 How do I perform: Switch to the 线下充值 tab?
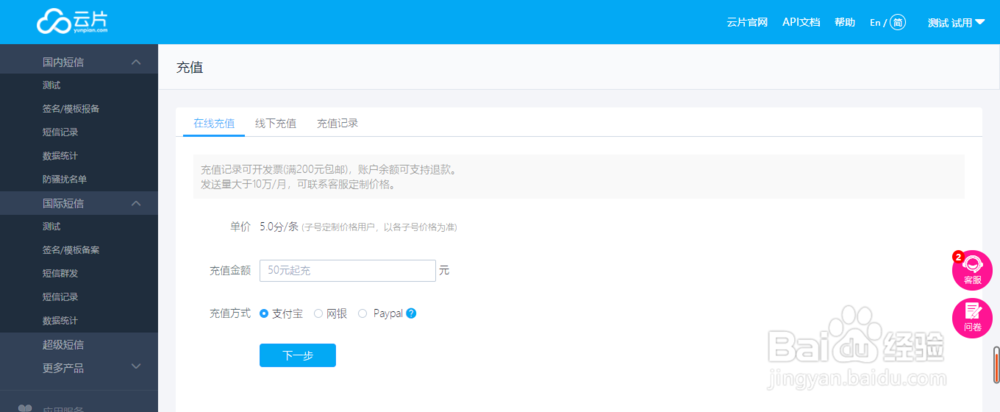276,123
